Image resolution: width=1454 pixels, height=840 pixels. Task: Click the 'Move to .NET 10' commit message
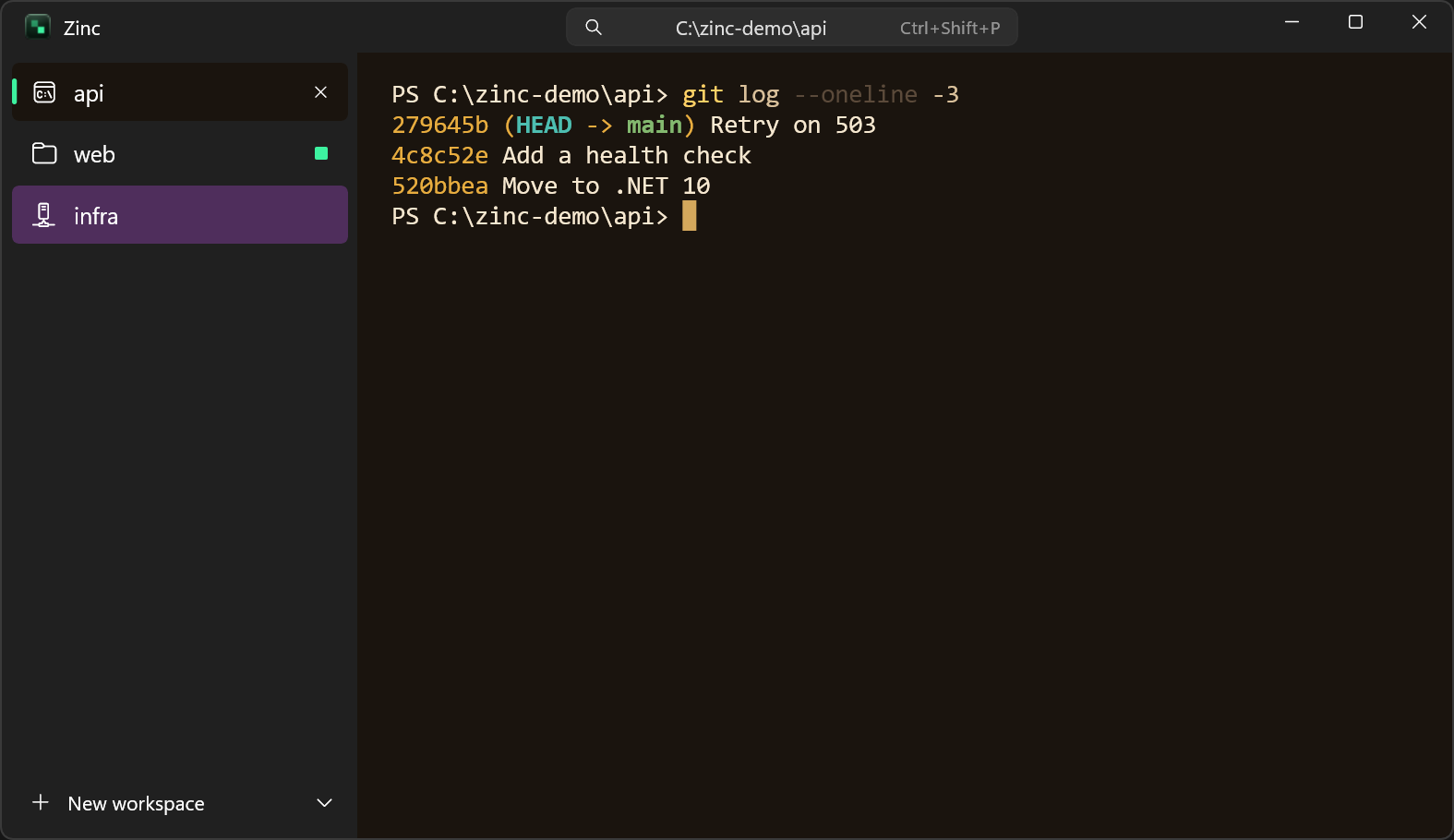pyautogui.click(x=607, y=186)
